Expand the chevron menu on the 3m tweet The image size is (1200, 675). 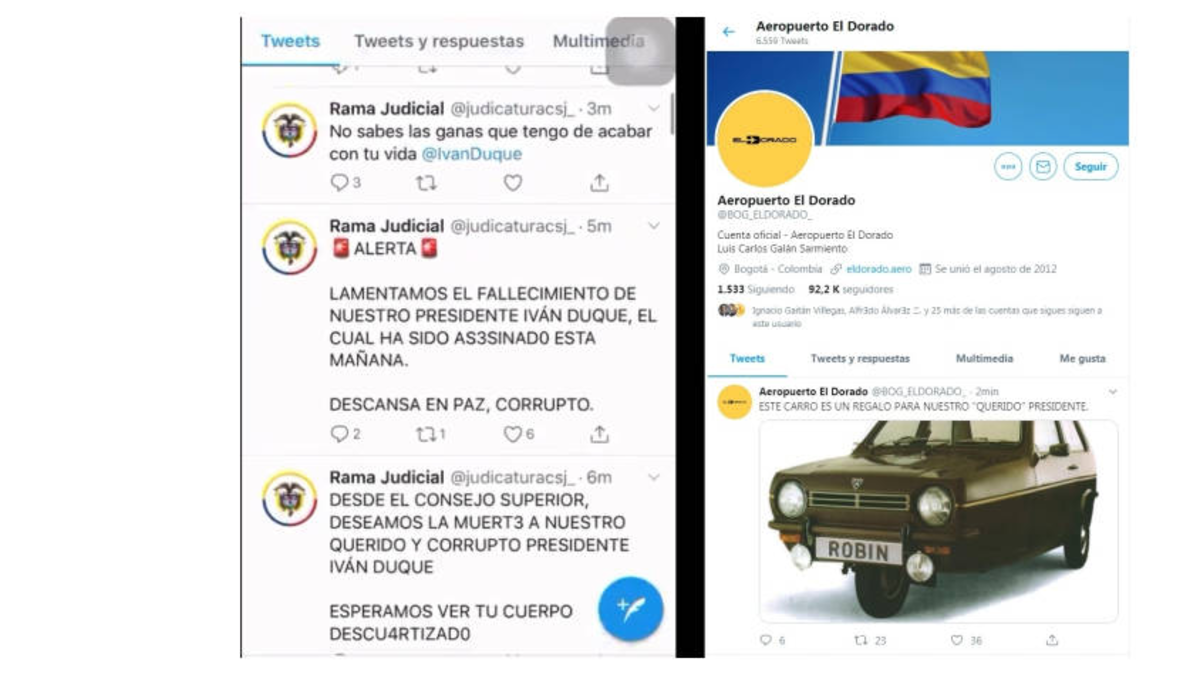[x=654, y=108]
